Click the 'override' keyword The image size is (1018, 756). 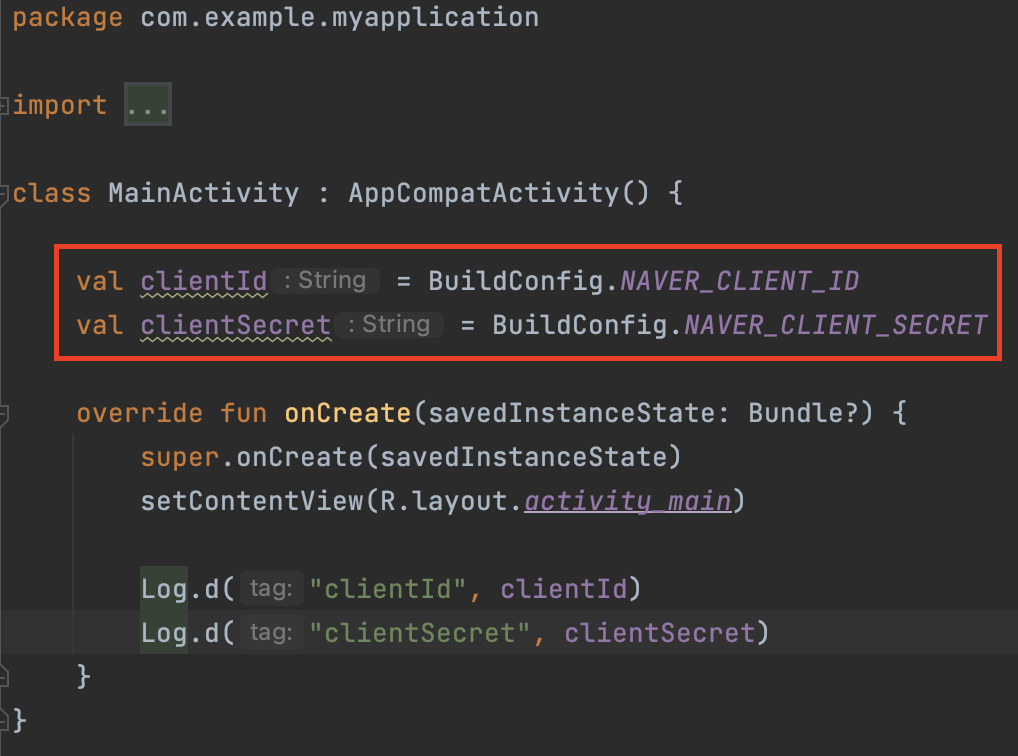point(140,413)
